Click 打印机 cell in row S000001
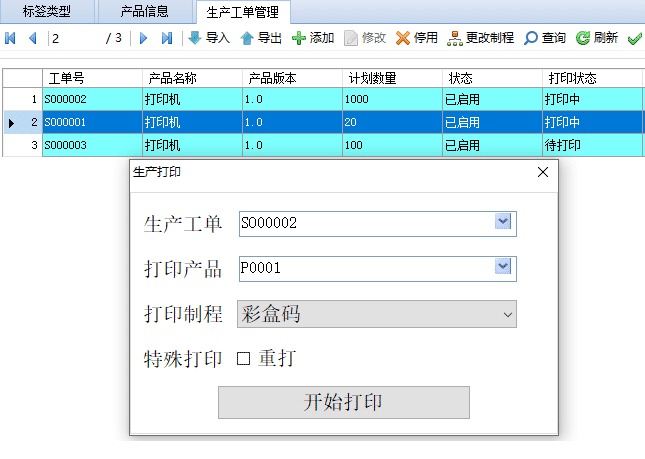This screenshot has width=645, height=459. coord(192,122)
